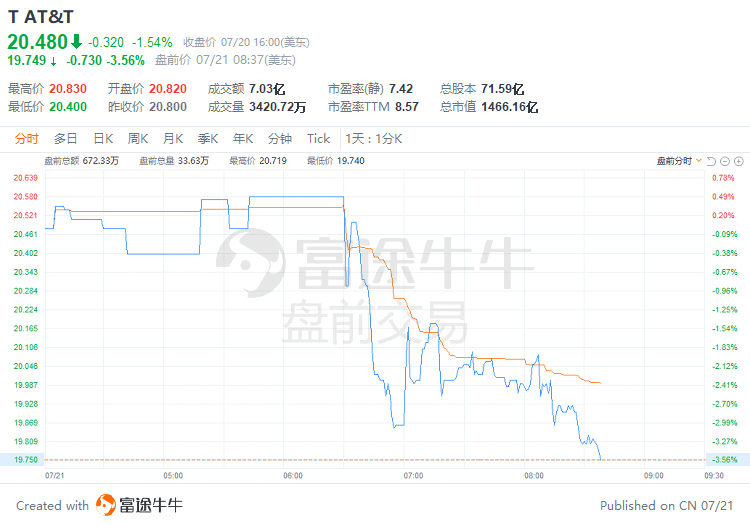Switch to the 多日 tab
750x526 pixels.
(66, 138)
